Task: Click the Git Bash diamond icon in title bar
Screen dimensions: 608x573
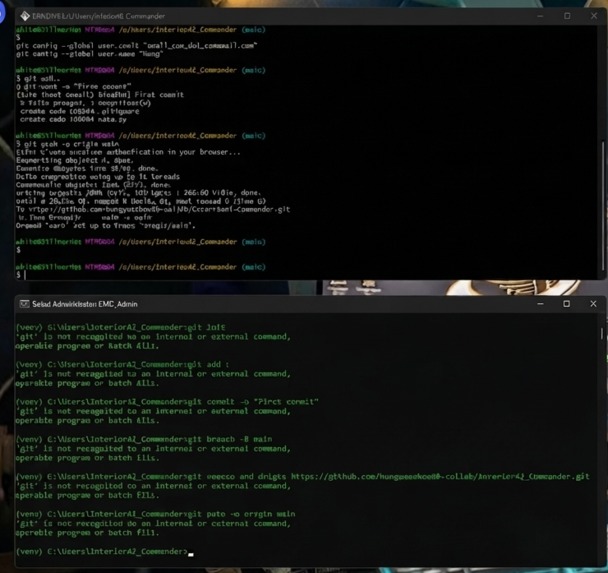Action: point(25,16)
